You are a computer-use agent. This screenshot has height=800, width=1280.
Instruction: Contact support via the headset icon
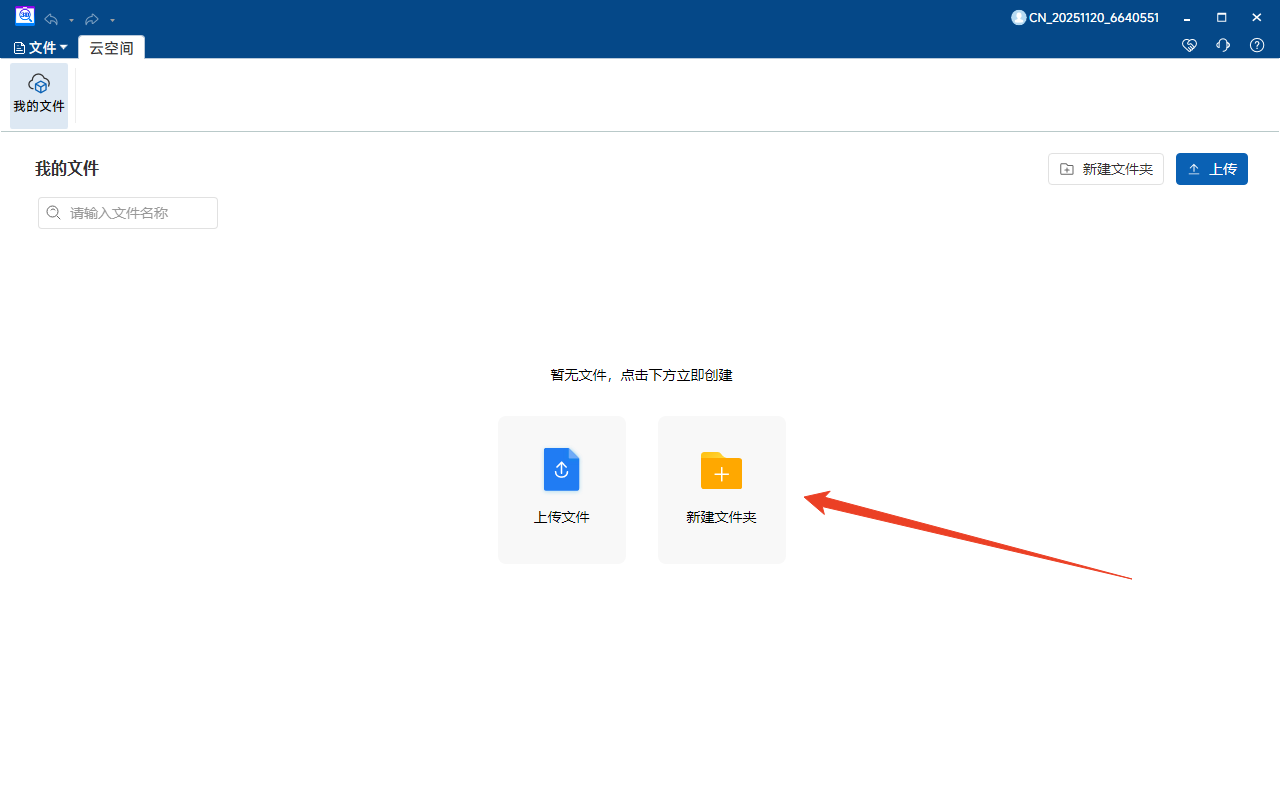(1222, 45)
